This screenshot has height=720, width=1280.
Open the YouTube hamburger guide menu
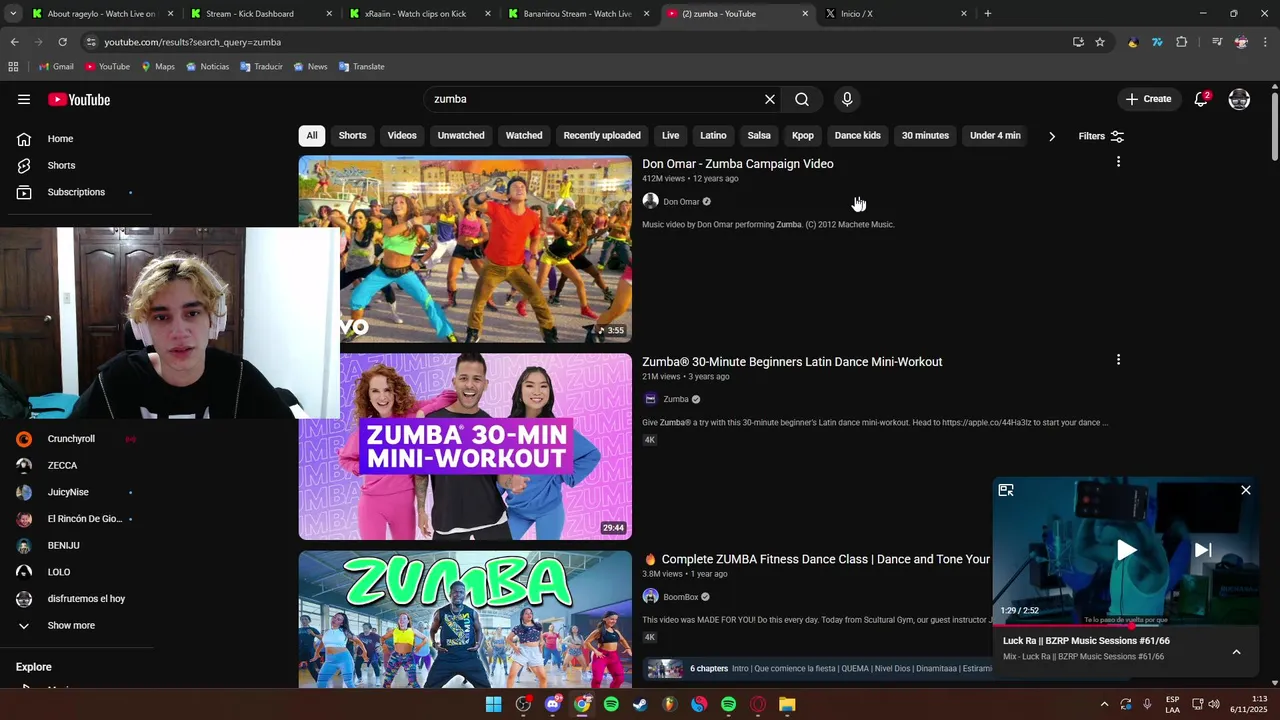click(x=24, y=99)
